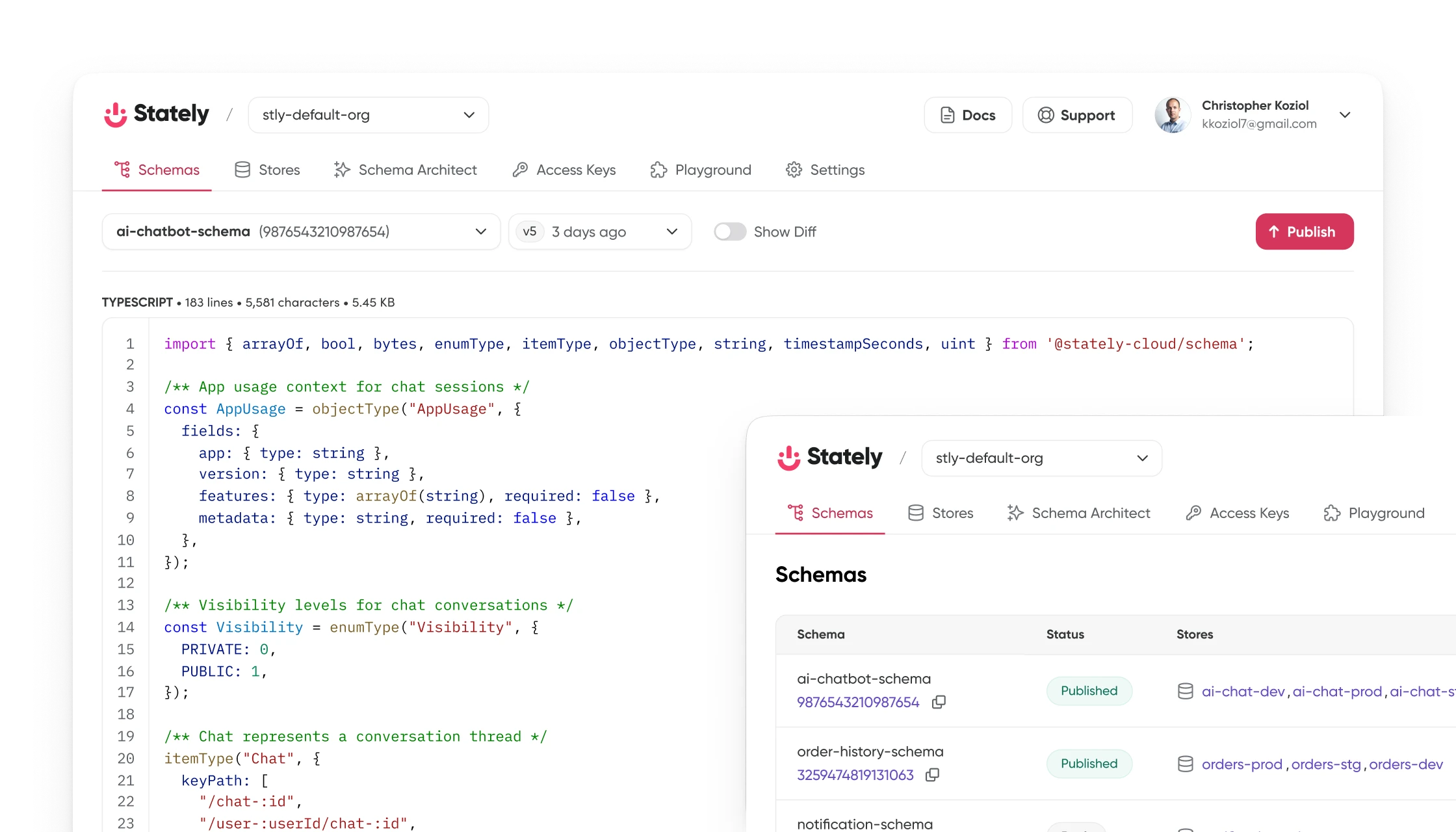The height and width of the screenshot is (832, 1456).
Task: Click the sparkle icon beside Schema Architect in back window
Action: pyautogui.click(x=342, y=170)
